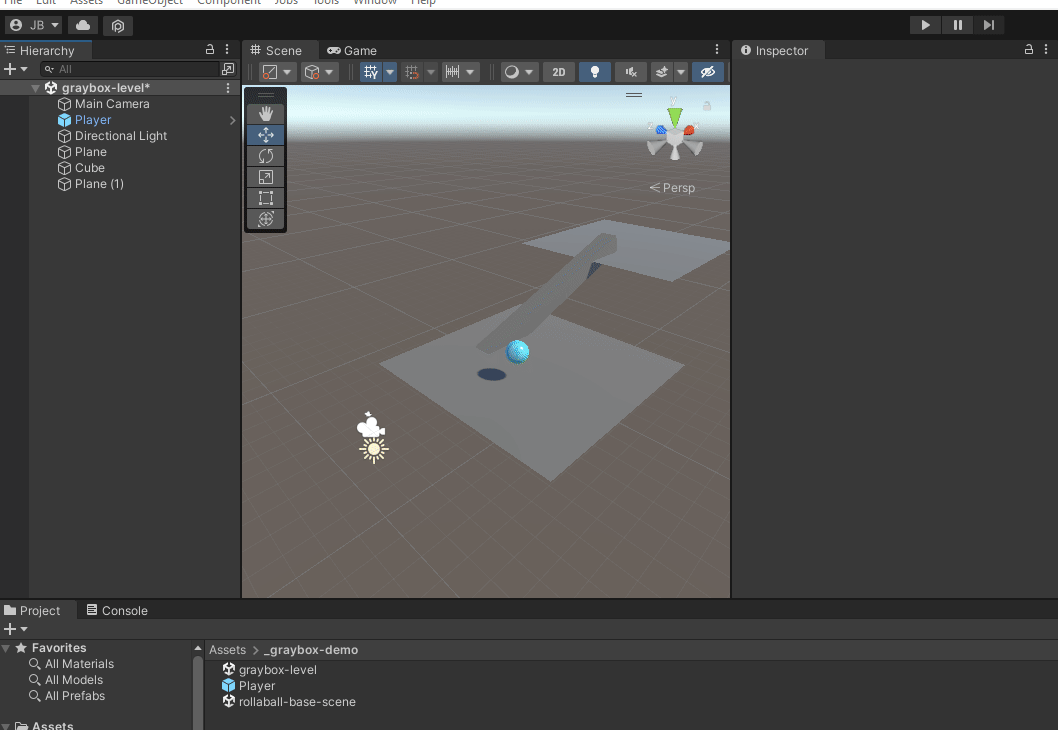Open the Hierarchy panel options menu

click(227, 49)
